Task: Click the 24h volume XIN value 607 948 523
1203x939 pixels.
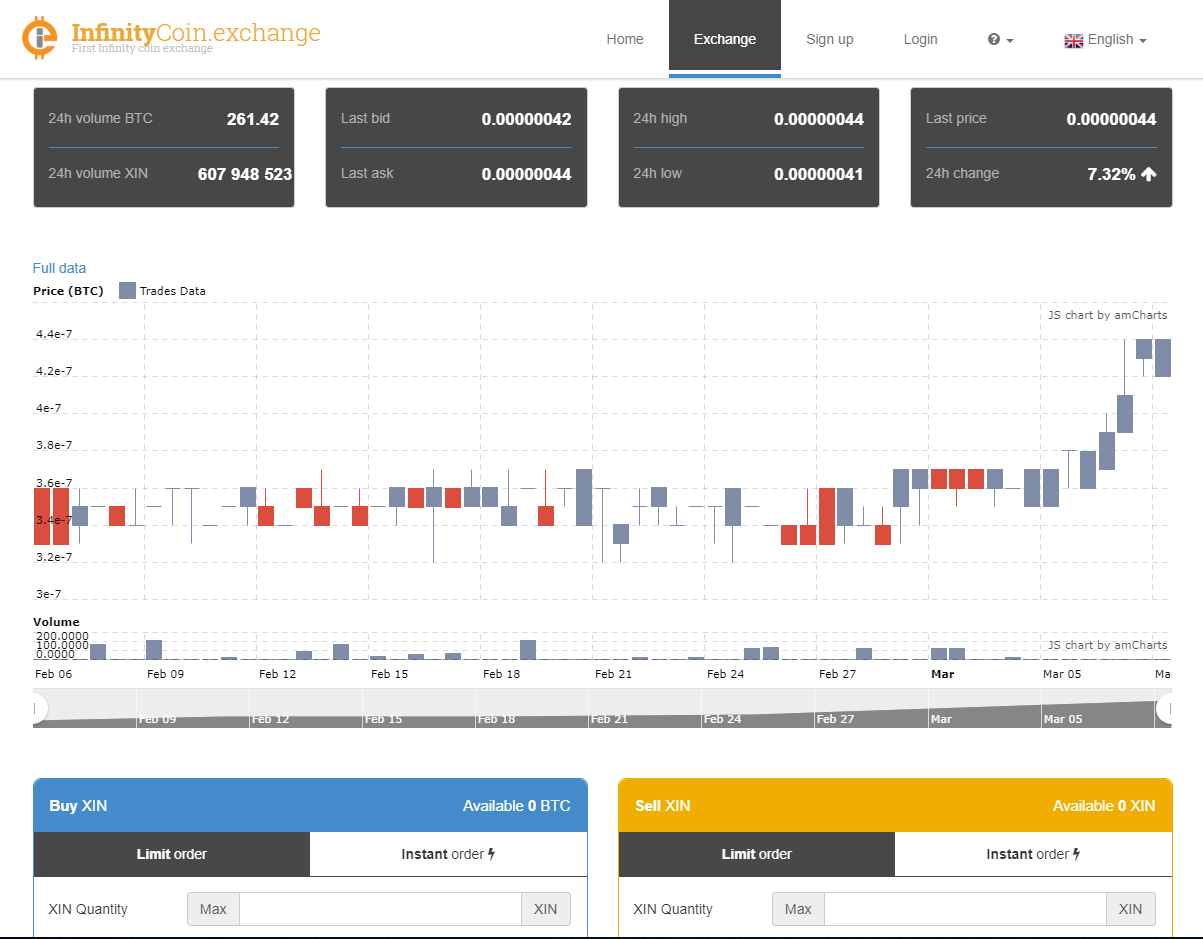Action: pos(245,174)
